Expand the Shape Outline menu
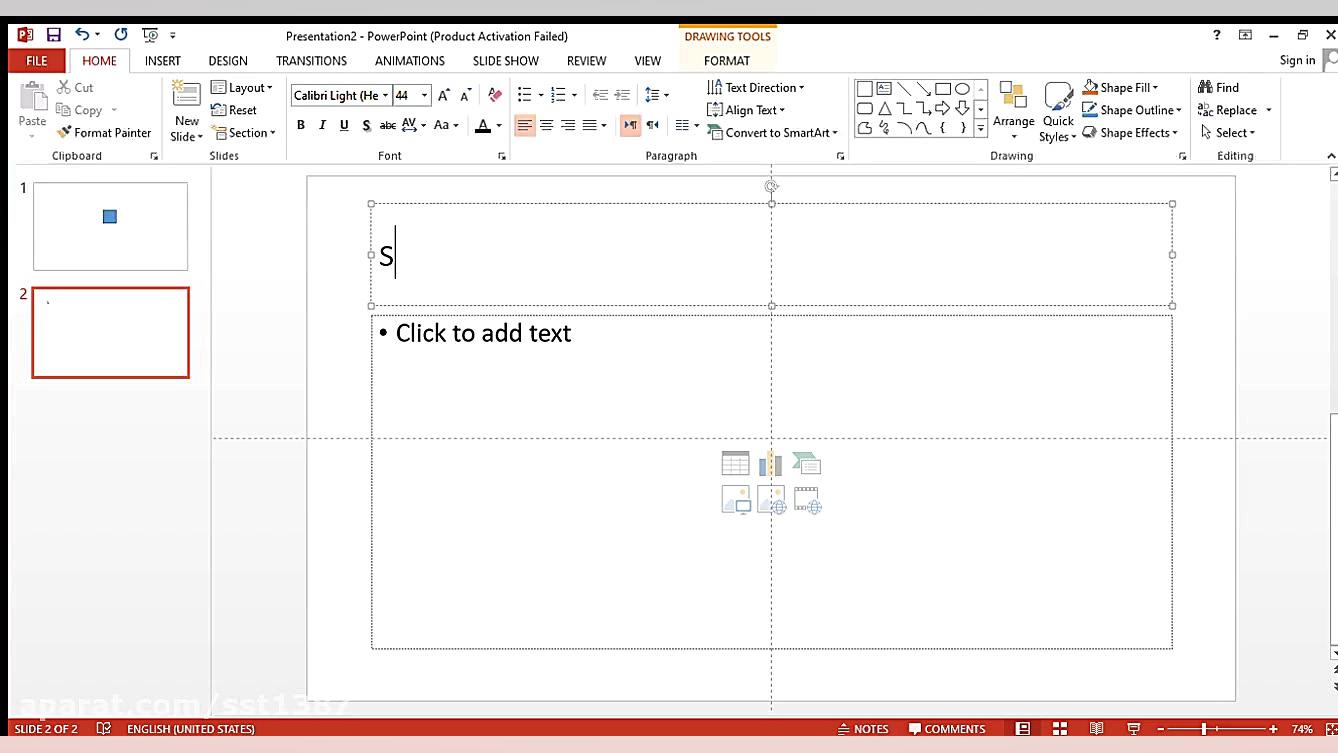This screenshot has height=753, width=1338. 1132,110
